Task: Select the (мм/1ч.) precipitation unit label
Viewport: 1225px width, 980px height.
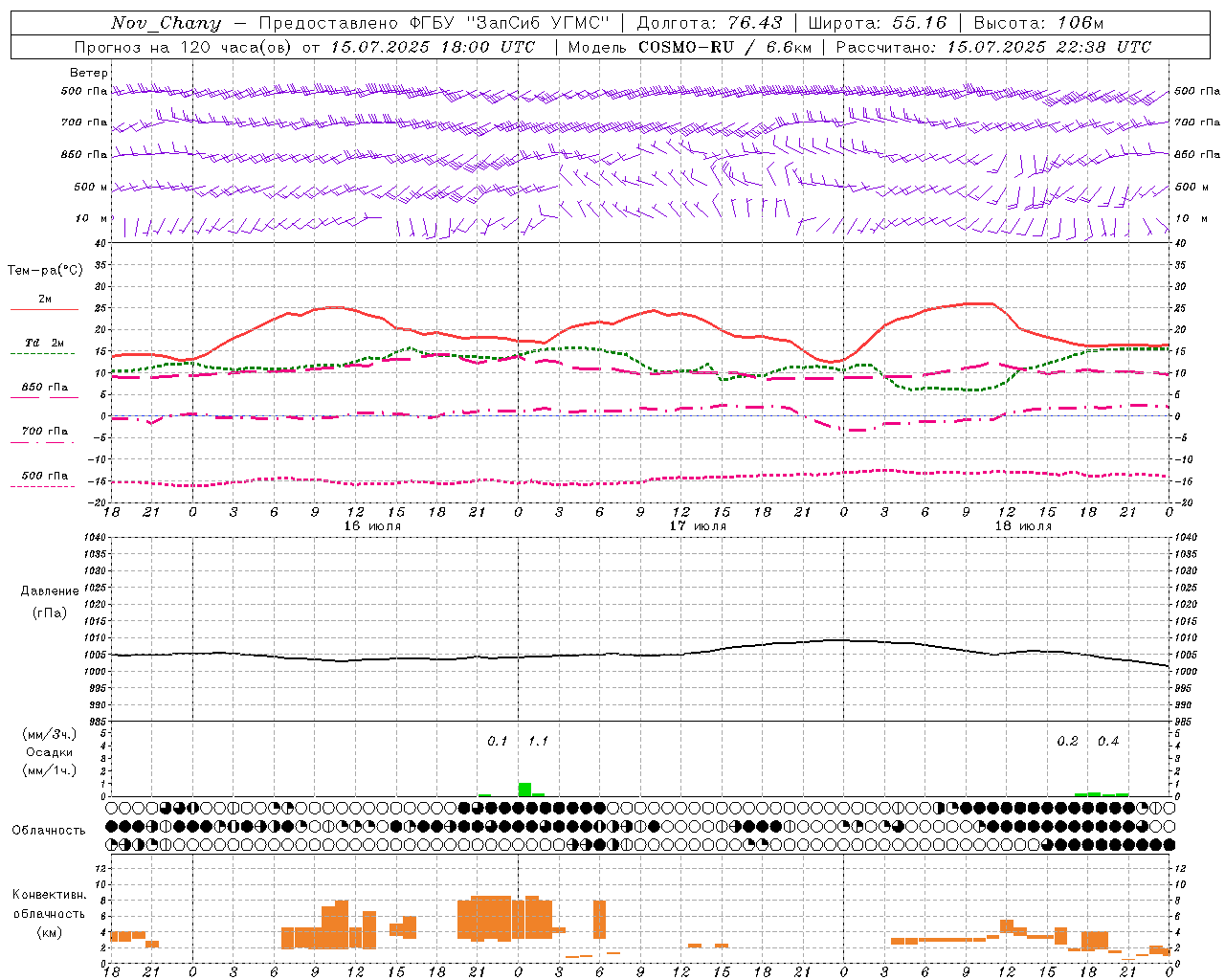Action: tap(50, 770)
